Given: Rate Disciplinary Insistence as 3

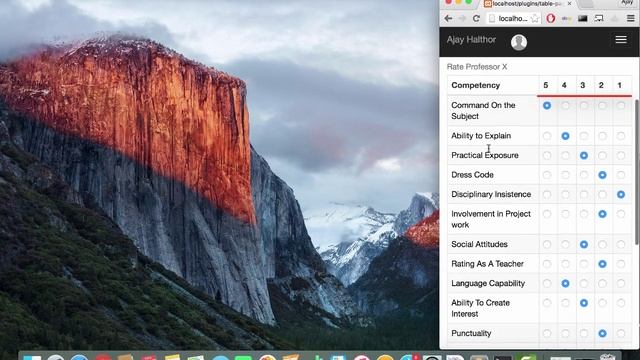Looking at the screenshot, I should (584, 195).
